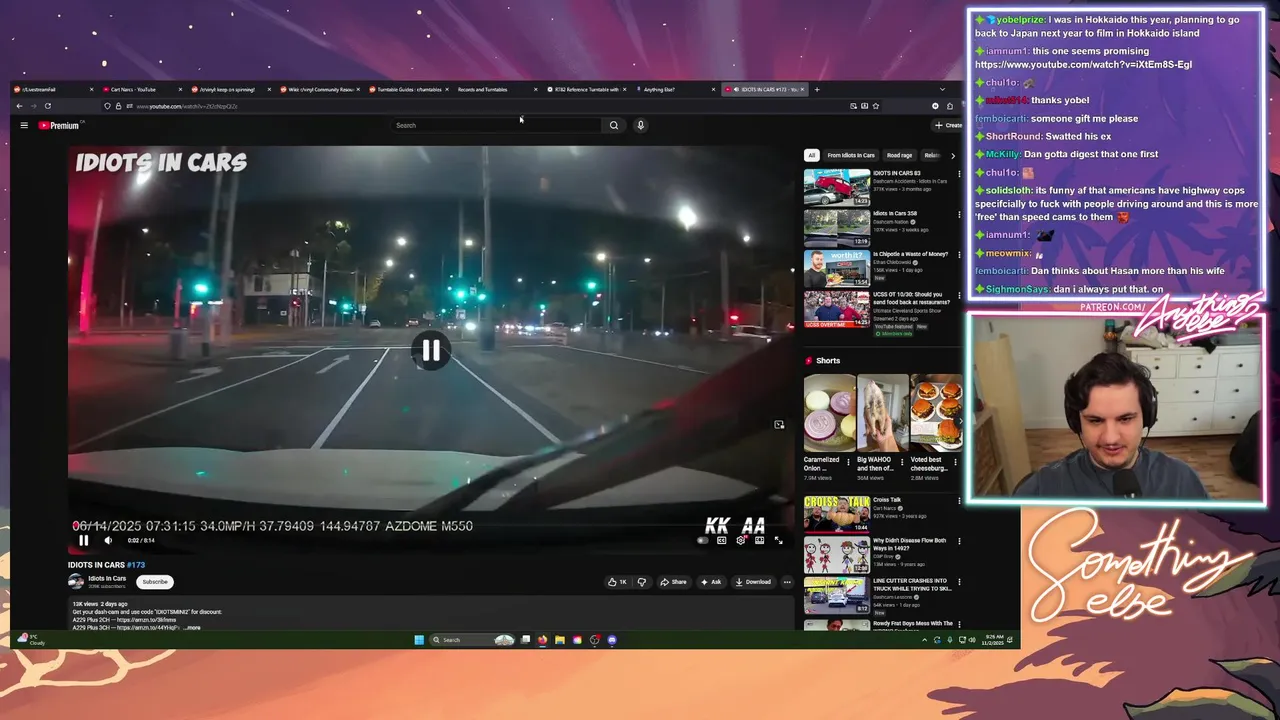Open options for UCSS OT 10/30 video

[959, 296]
